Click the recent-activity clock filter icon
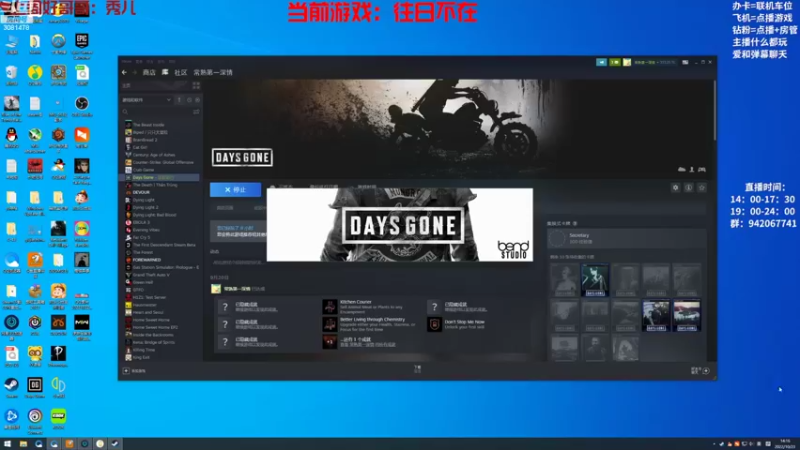Screen dimensions: 800x450 coord(189,100)
